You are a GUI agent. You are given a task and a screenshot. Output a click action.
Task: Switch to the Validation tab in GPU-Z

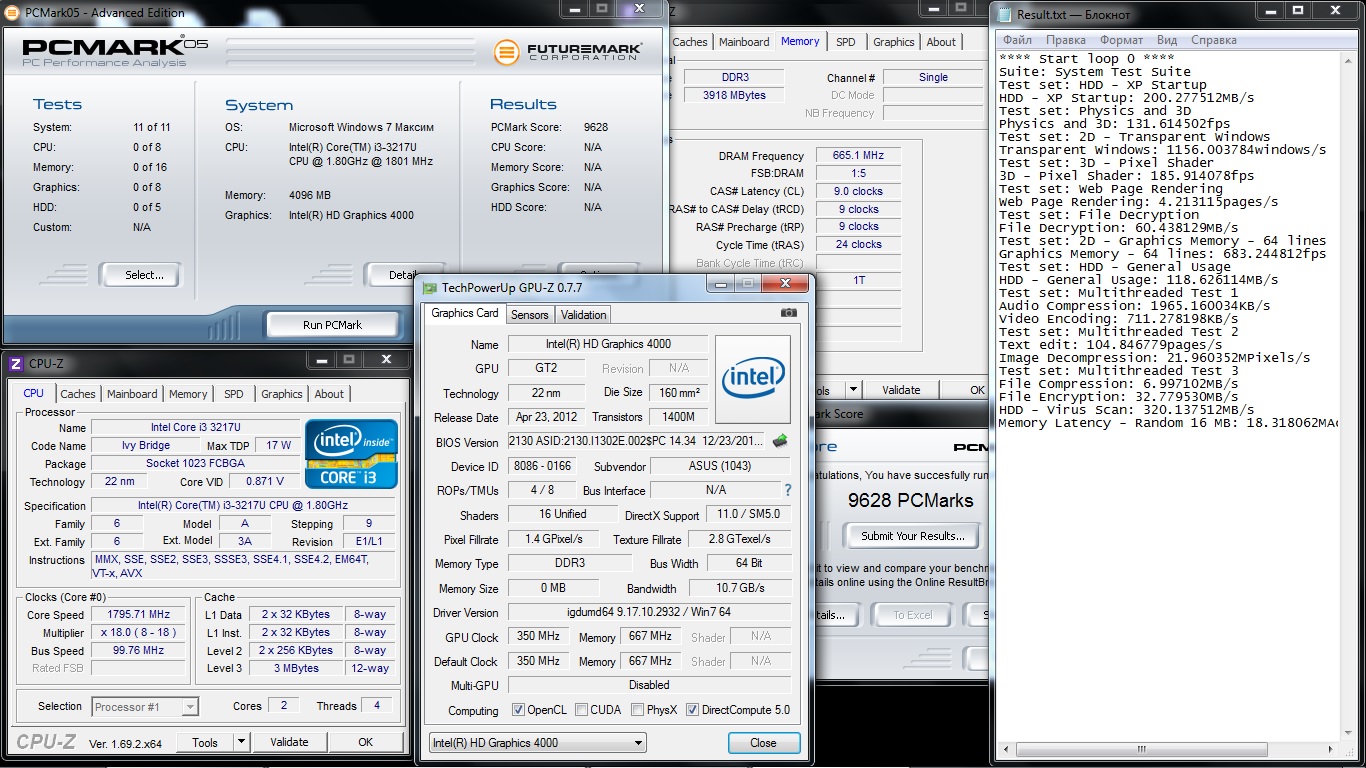(584, 315)
